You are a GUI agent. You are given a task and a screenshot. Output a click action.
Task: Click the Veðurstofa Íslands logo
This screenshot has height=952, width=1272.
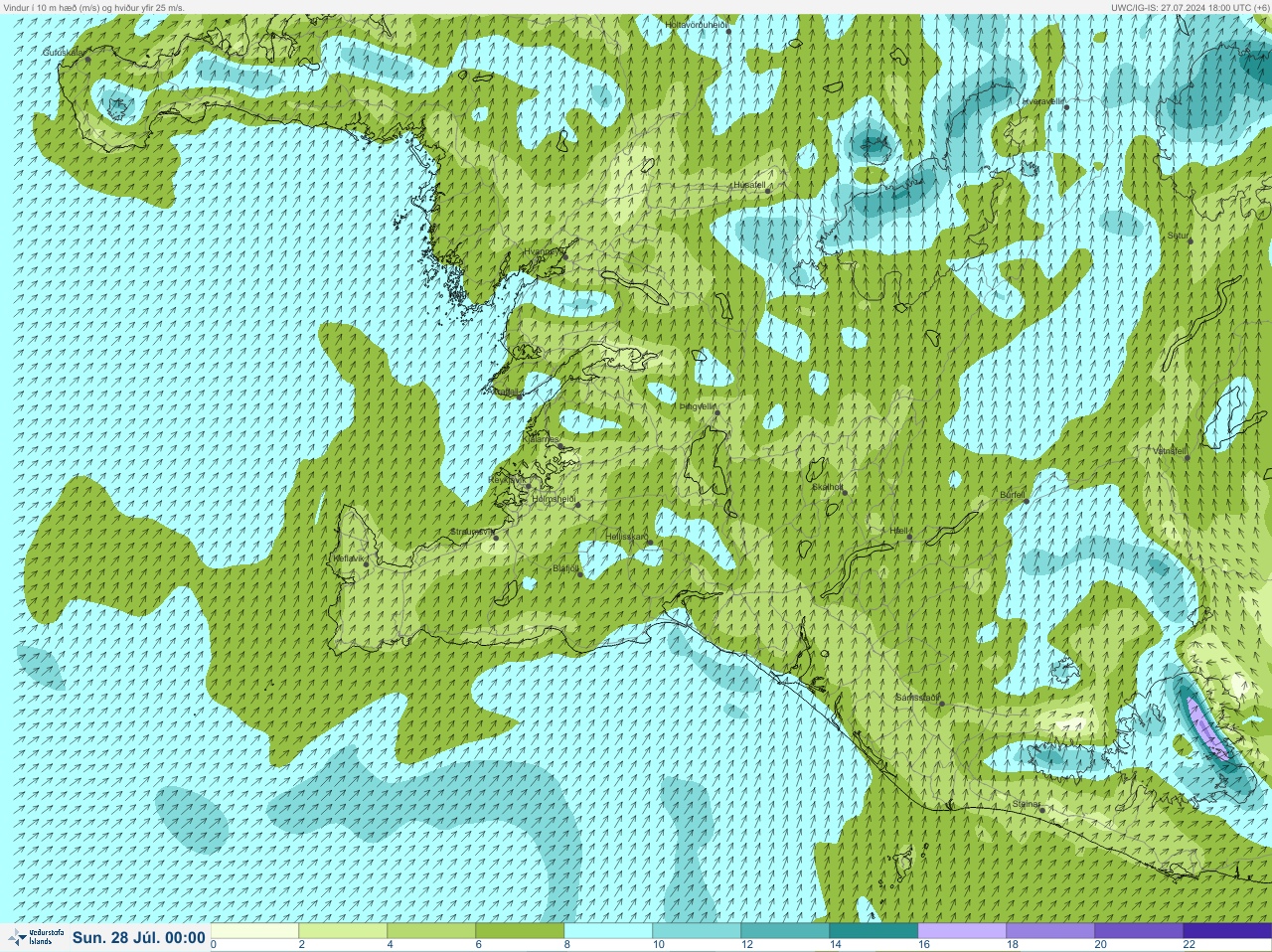tap(34, 936)
